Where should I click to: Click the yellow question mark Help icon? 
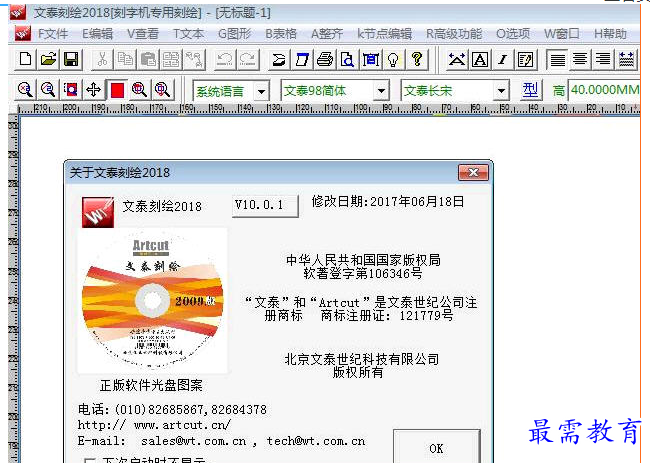click(417, 59)
